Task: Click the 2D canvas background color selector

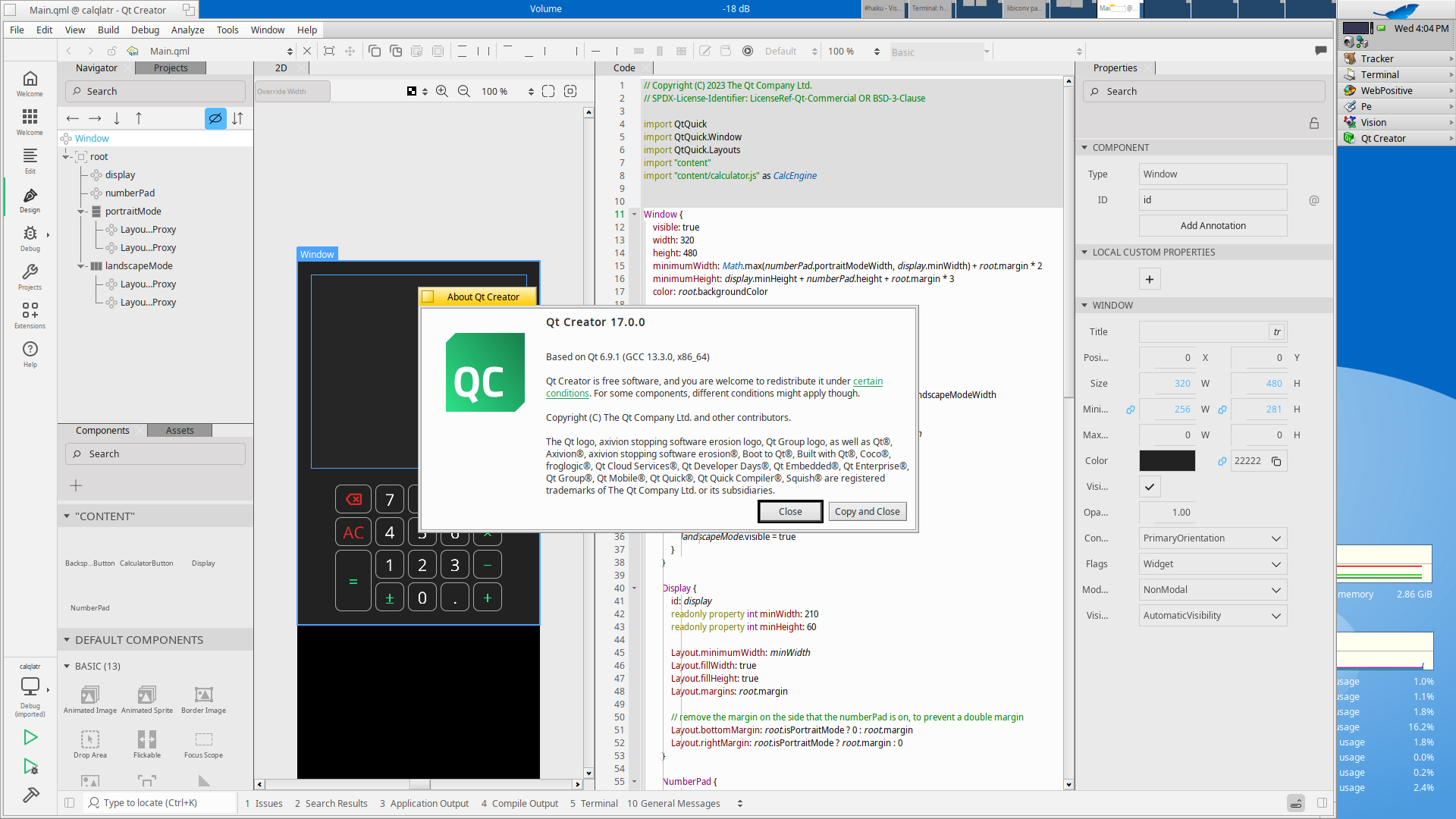Action: tap(416, 91)
